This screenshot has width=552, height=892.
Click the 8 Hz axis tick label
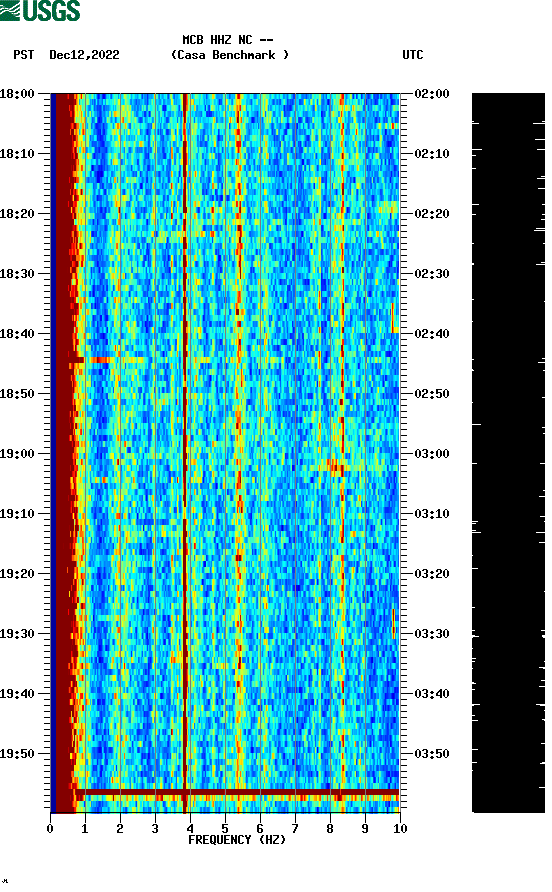pyautogui.click(x=330, y=829)
